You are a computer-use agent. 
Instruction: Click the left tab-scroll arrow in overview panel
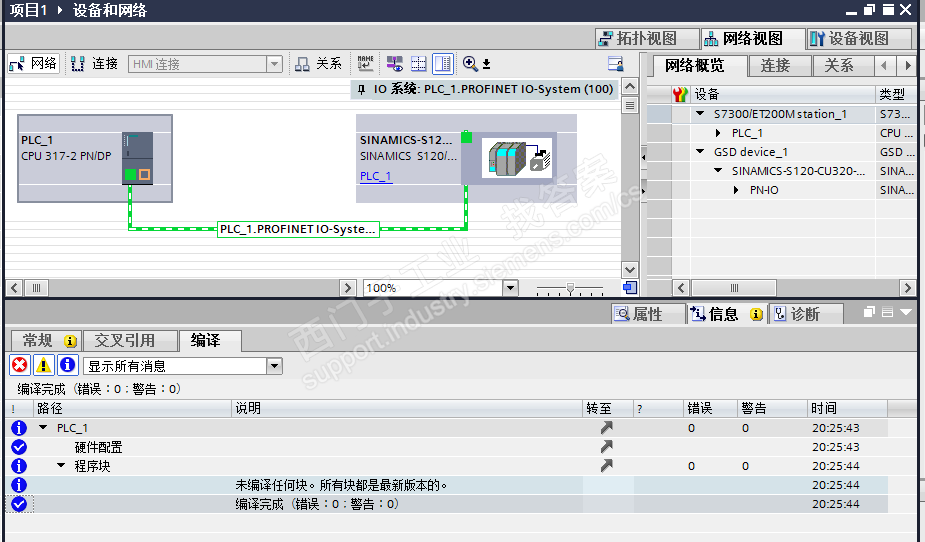(x=884, y=65)
